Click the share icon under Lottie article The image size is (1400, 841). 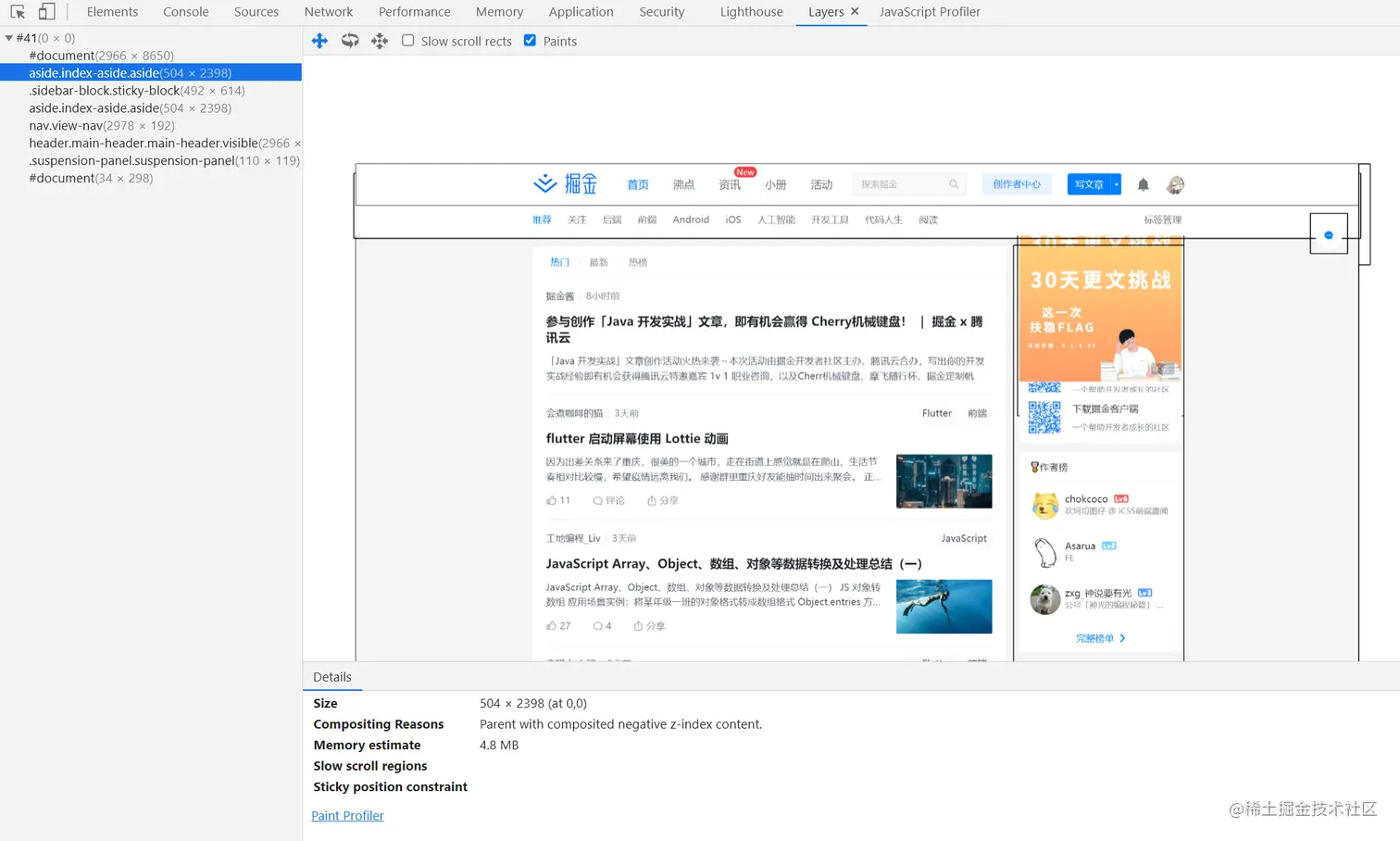click(x=652, y=500)
